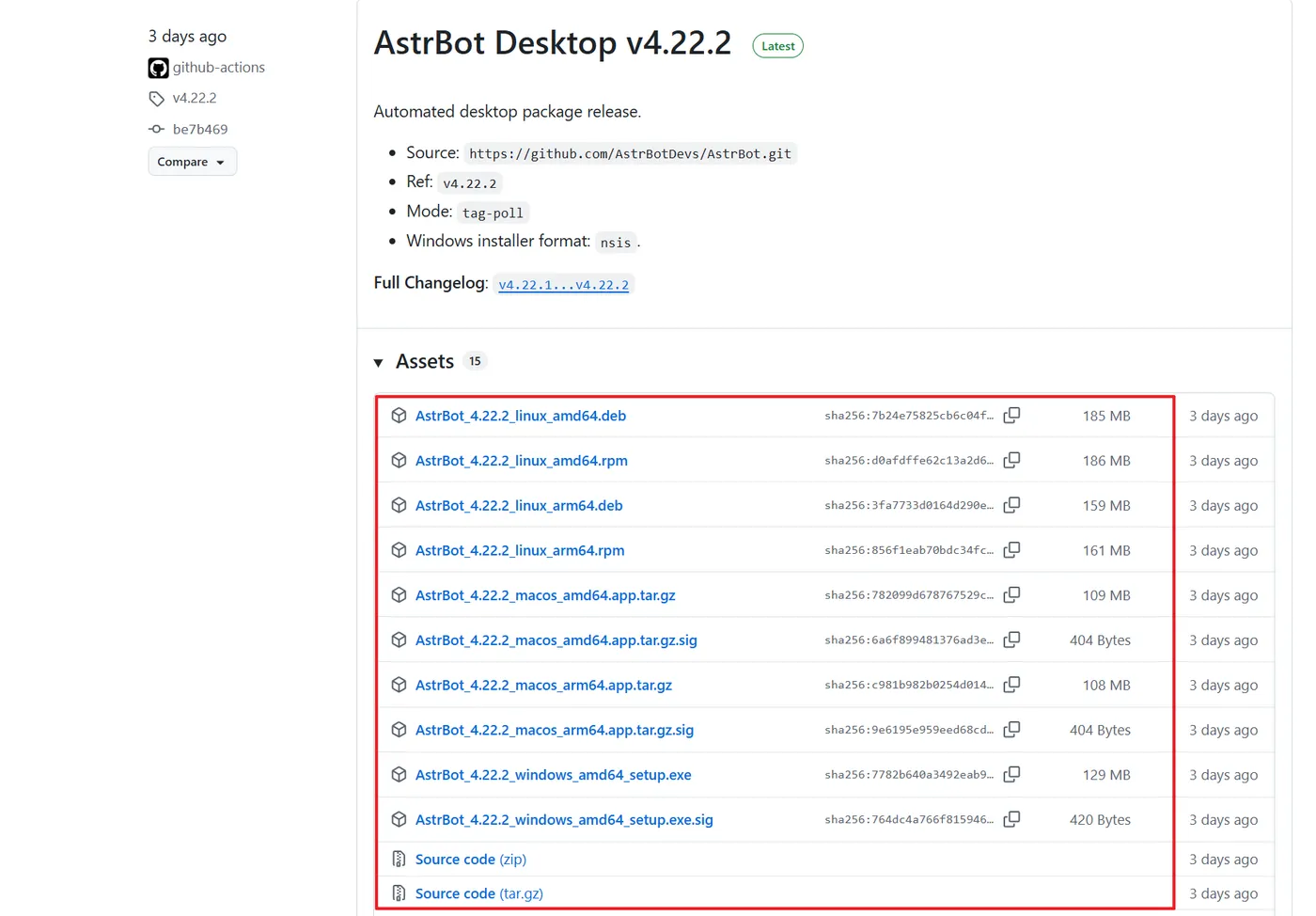Click the 129 MB file size
1316x916 pixels.
1106,775
